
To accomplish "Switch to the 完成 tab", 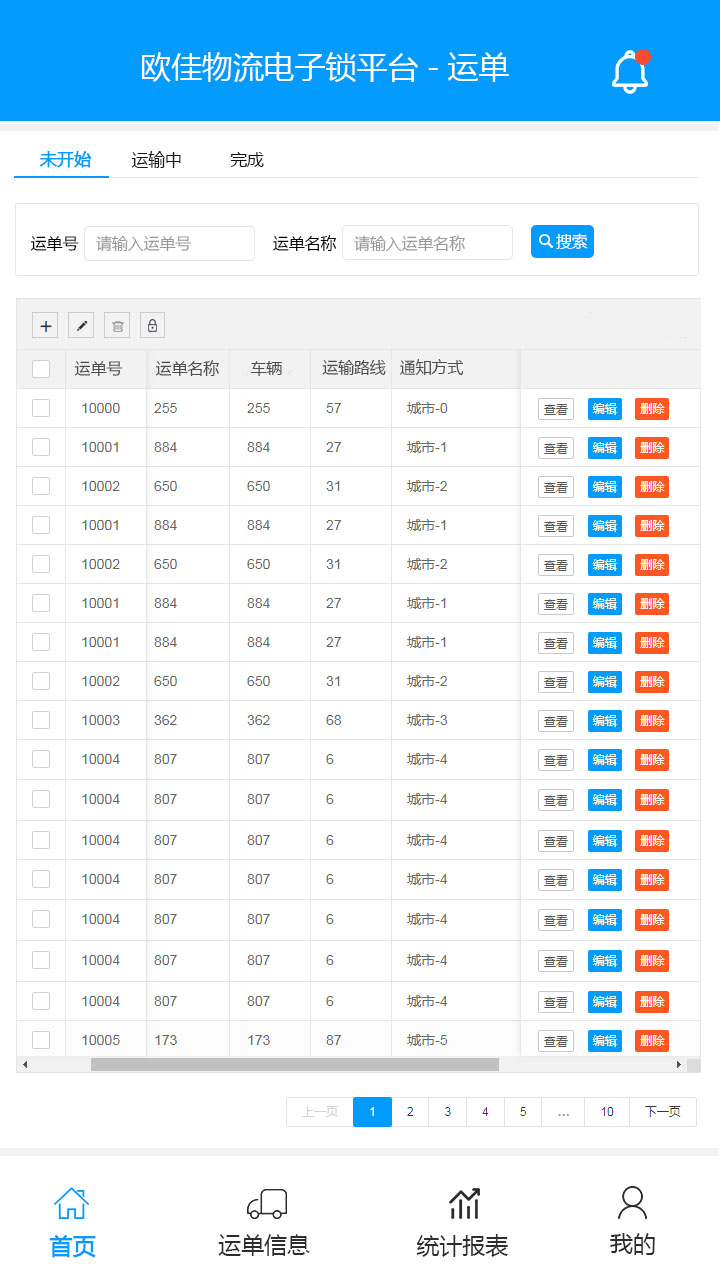I will coord(246,160).
